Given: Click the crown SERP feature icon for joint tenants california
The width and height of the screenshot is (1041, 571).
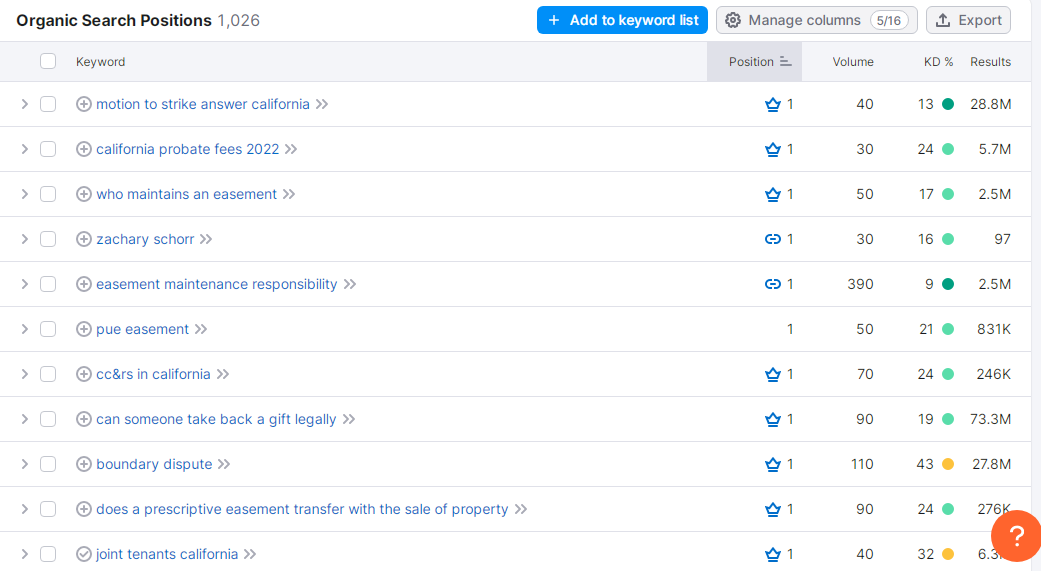Looking at the screenshot, I should [773, 554].
